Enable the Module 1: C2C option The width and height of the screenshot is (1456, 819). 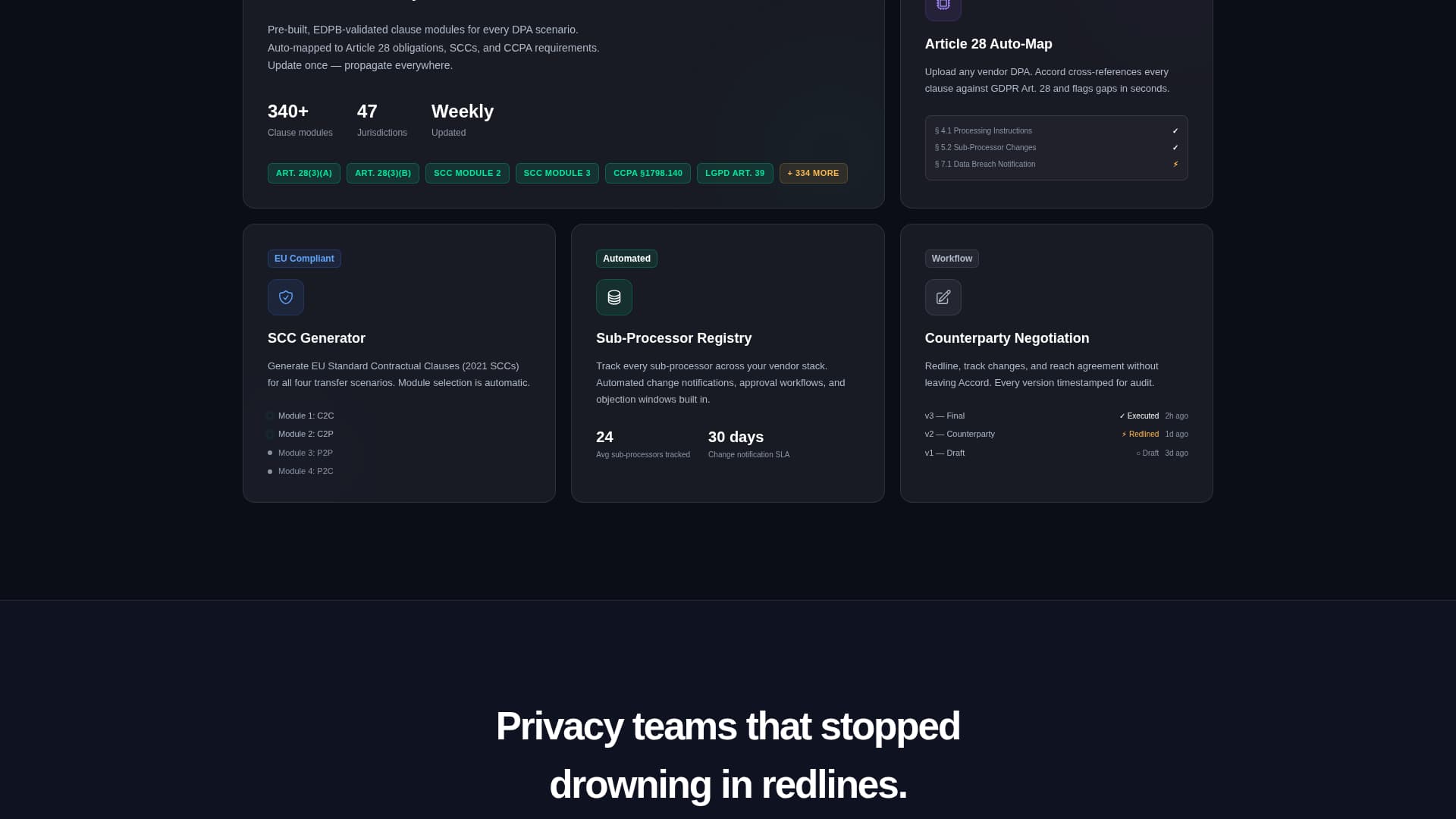pos(270,416)
